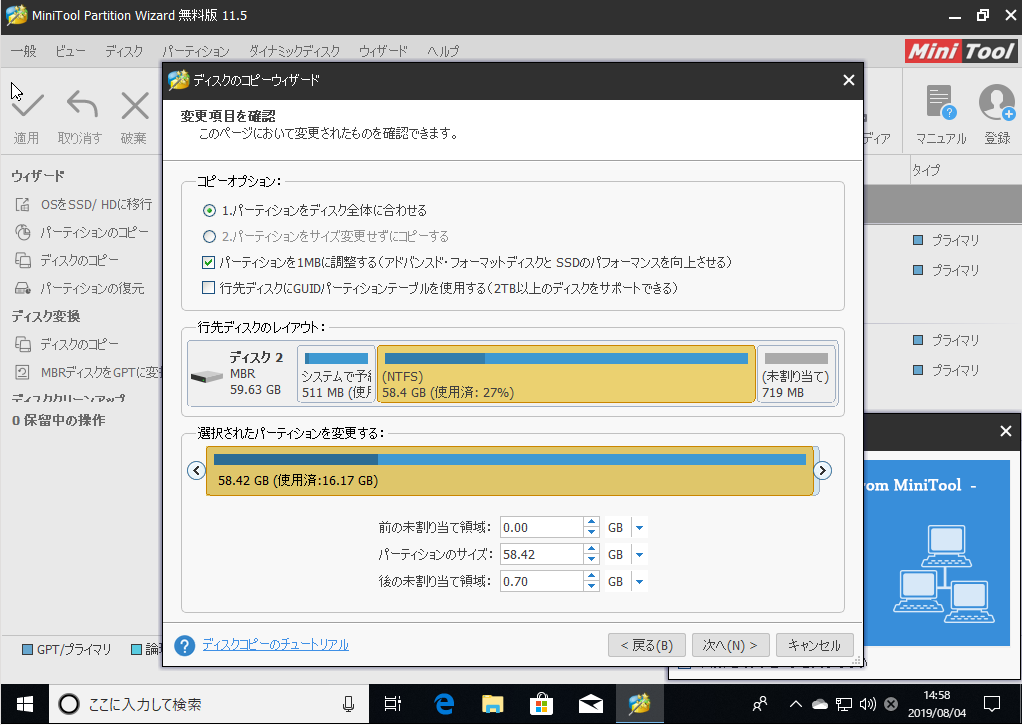The height and width of the screenshot is (725, 1022).
Task: Click the Discard (破棄) X icon
Action: [134, 105]
